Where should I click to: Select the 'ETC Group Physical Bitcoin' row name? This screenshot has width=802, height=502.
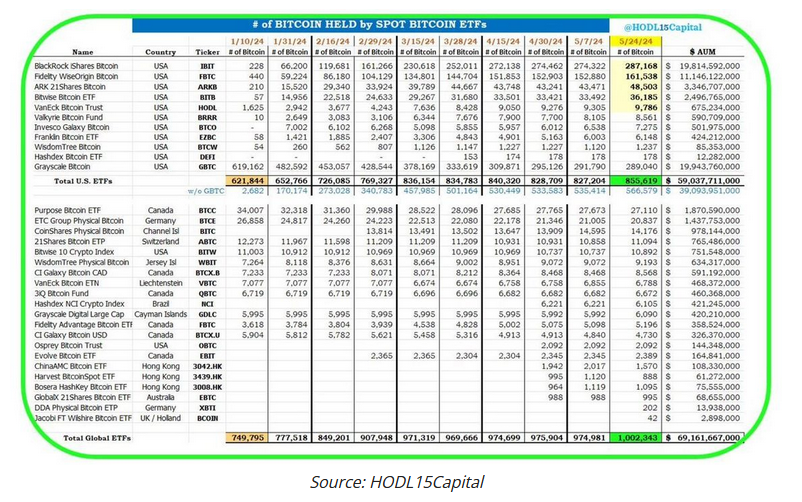pyautogui.click(x=79, y=221)
